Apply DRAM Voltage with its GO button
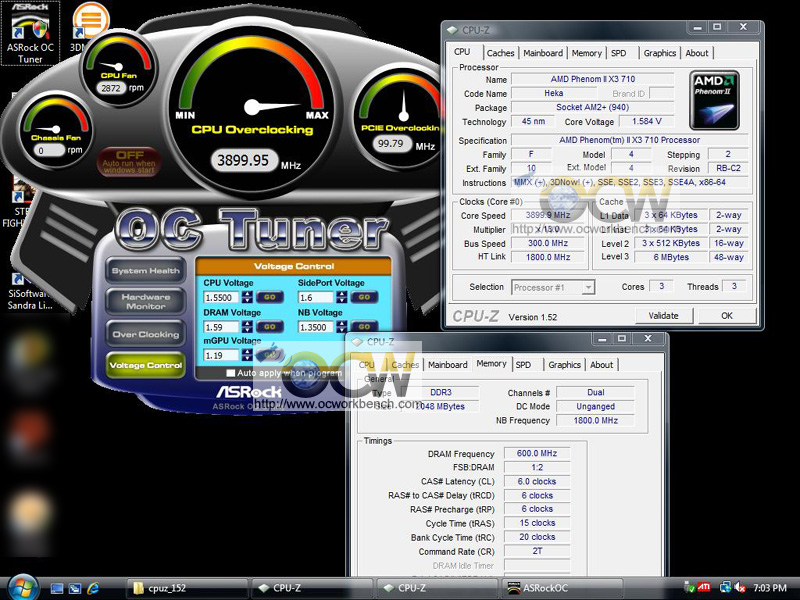Image resolution: width=800 pixels, height=600 pixels. (x=269, y=327)
